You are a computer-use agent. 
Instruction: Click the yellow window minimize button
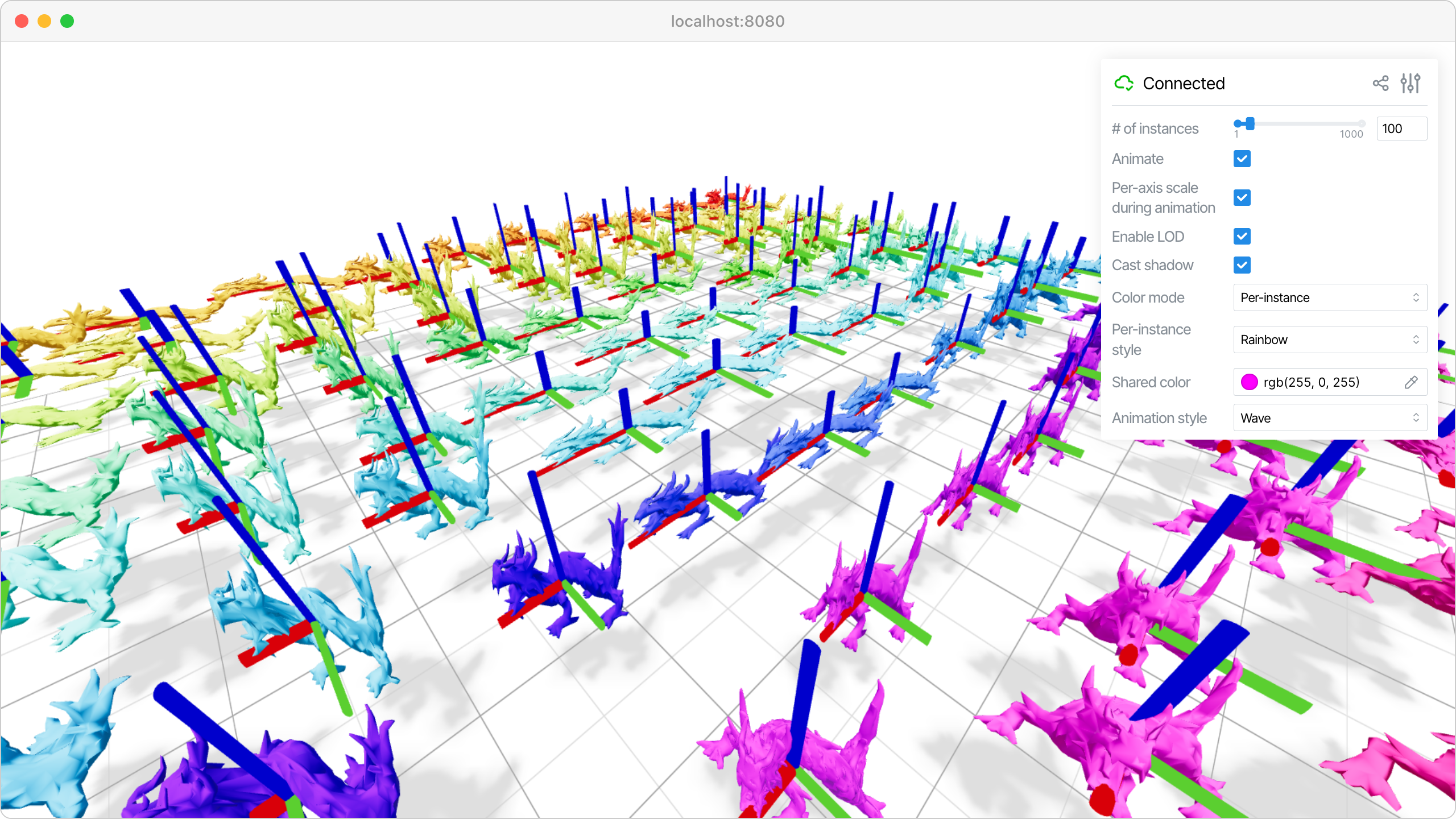click(x=44, y=21)
